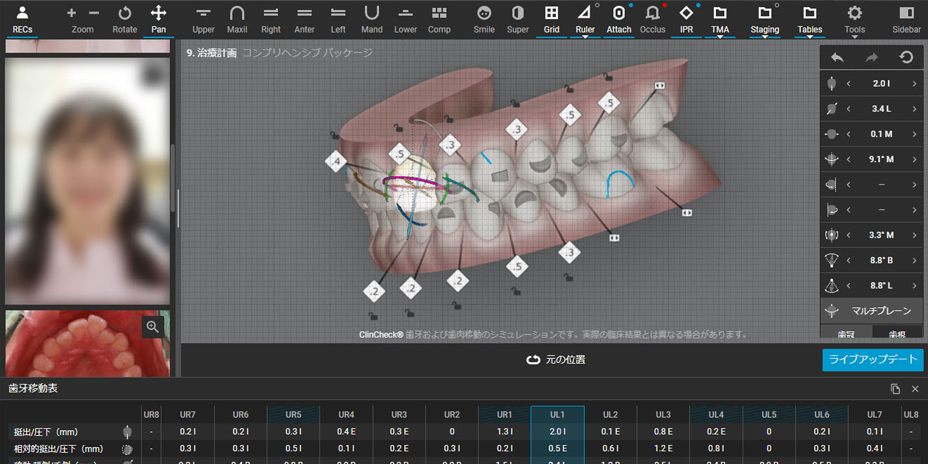Screen dimensions: 928x464
Task: Toggle the Superimposition (Super) view
Action: 517,19
